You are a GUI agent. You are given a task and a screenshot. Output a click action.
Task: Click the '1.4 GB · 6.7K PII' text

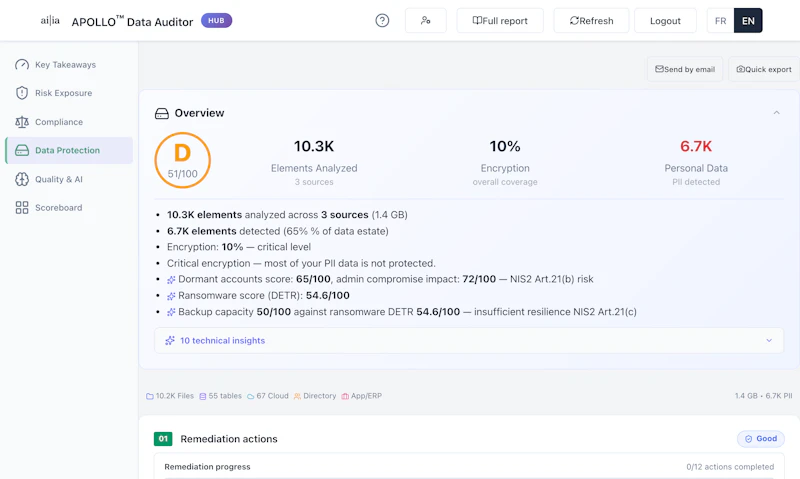pos(763,396)
